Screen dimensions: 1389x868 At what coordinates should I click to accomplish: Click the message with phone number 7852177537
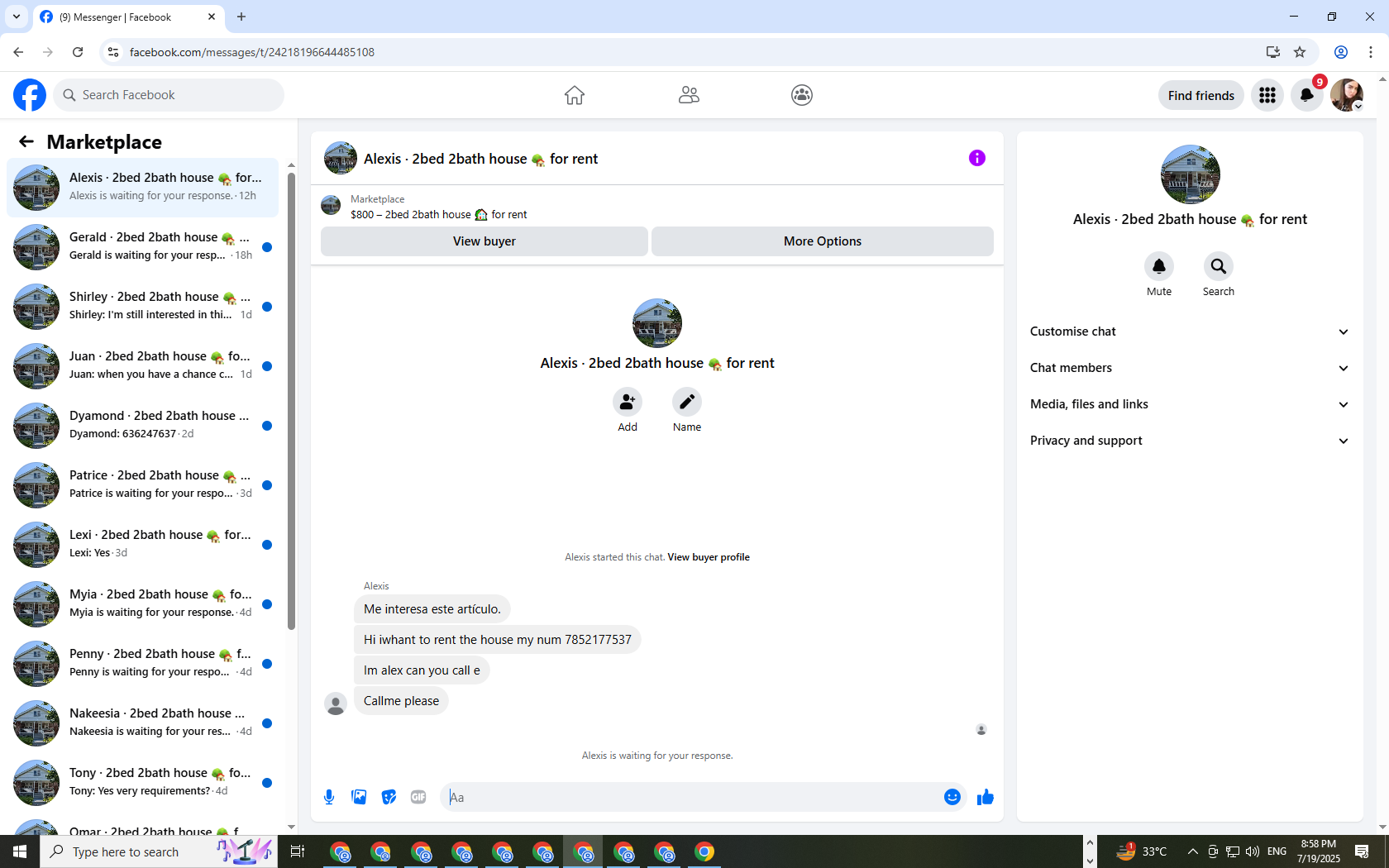[498, 640]
